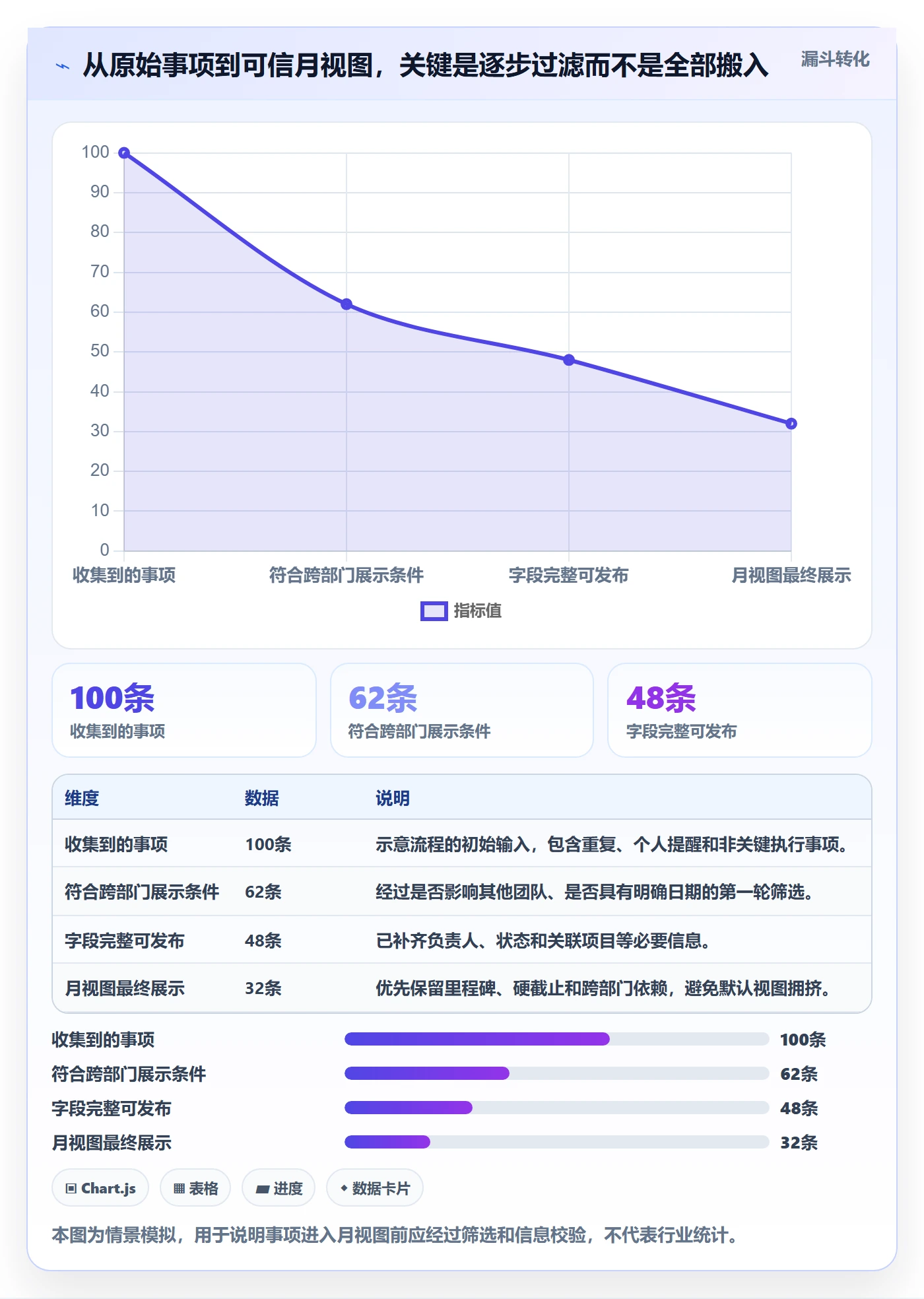This screenshot has width=924, height=1299.
Task: Click the y-axis tick label "70"
Action: pyautogui.click(x=100, y=271)
